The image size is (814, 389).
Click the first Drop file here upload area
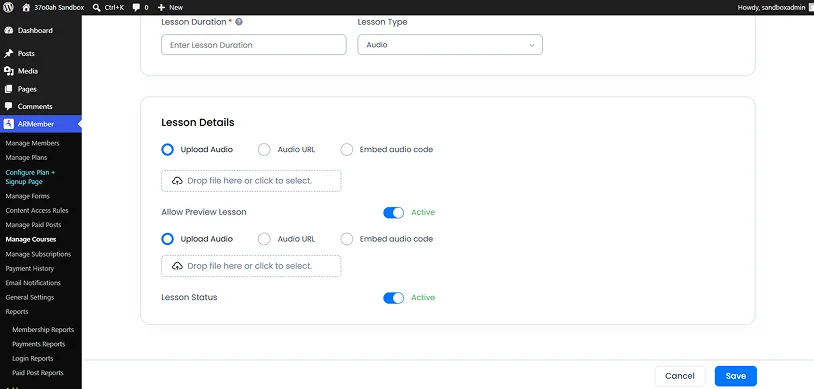point(251,181)
